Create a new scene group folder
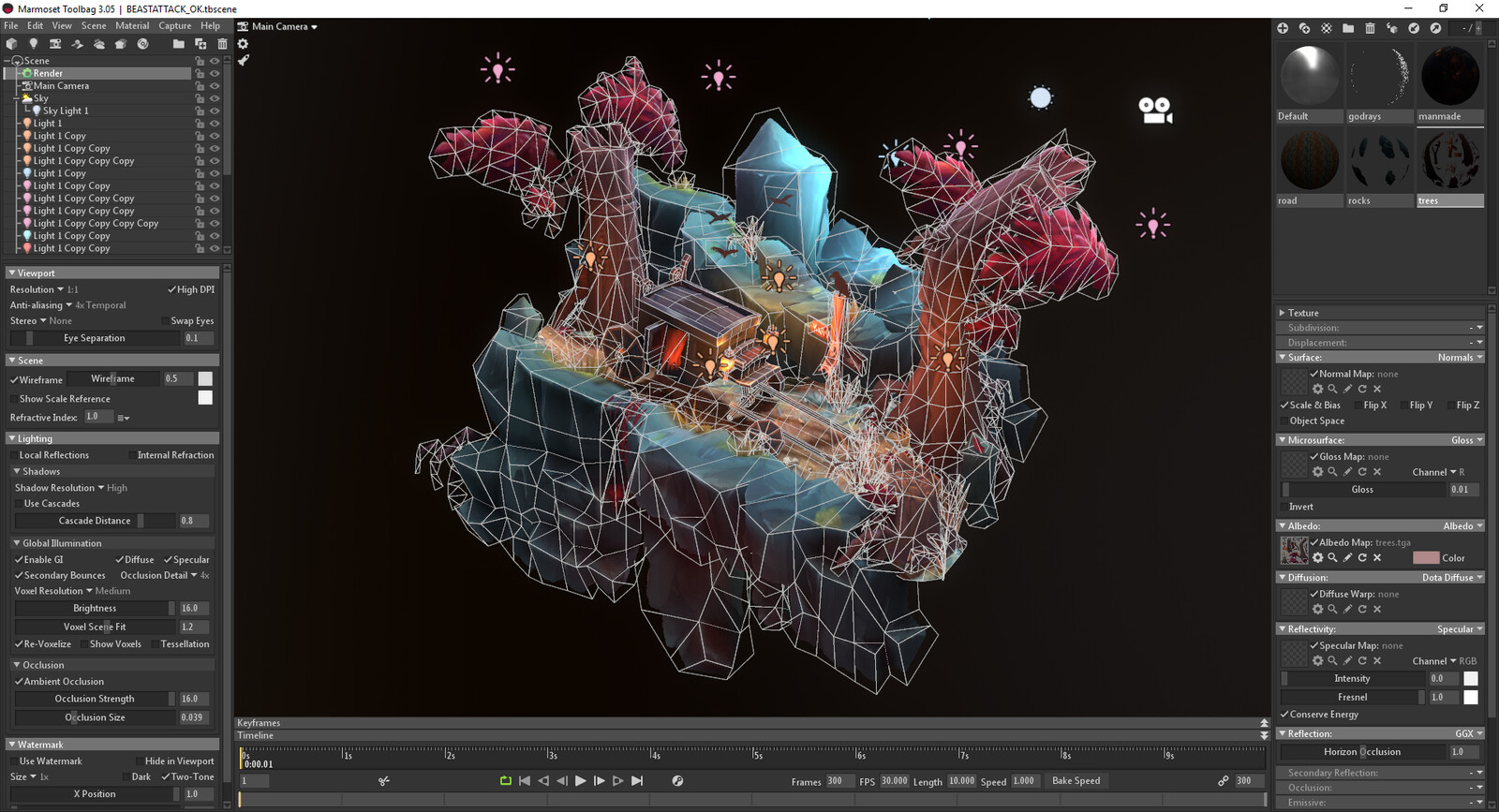The height and width of the screenshot is (812, 1499). pyautogui.click(x=178, y=44)
